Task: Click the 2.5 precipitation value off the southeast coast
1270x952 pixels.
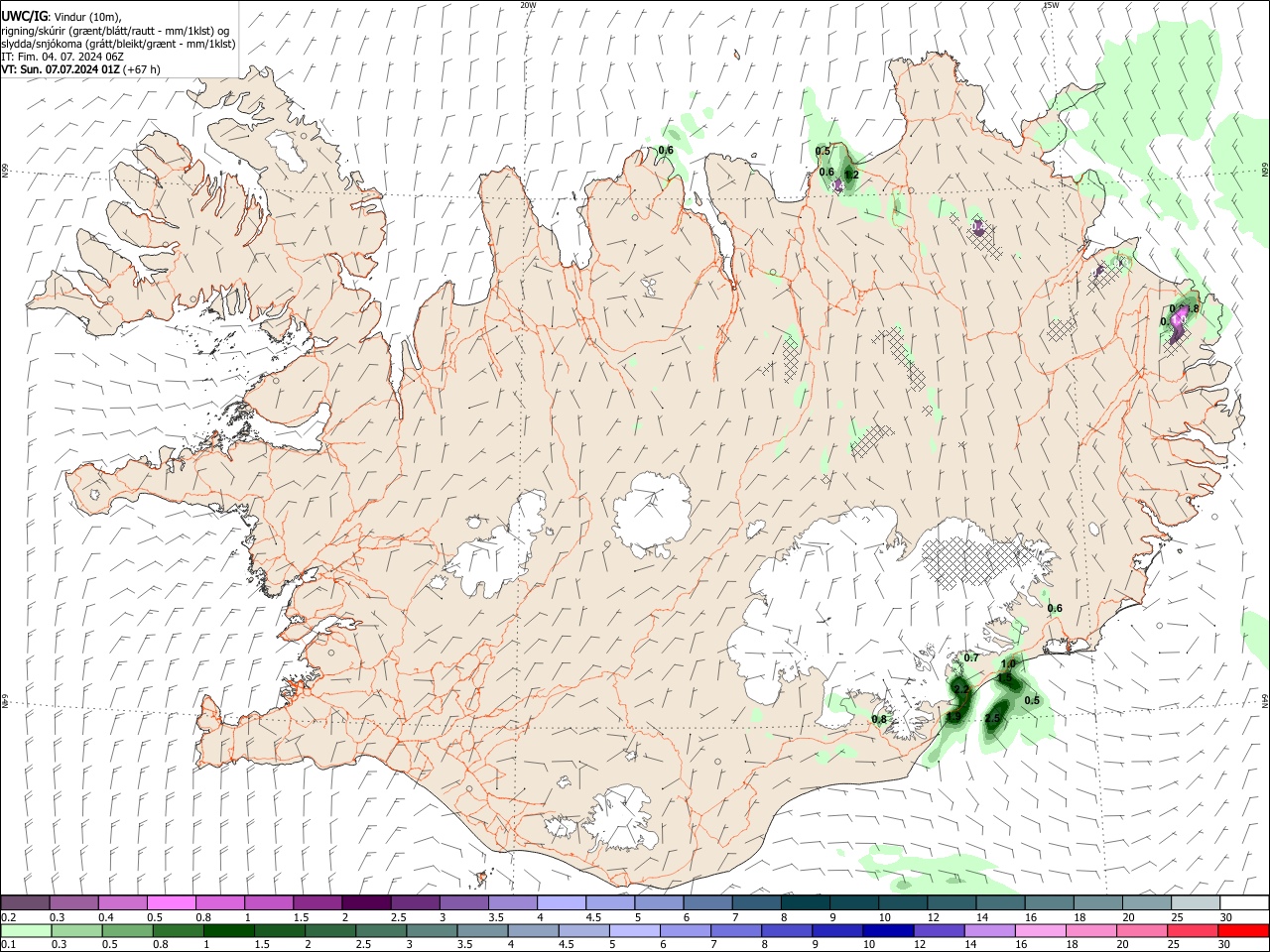Action: [x=993, y=718]
